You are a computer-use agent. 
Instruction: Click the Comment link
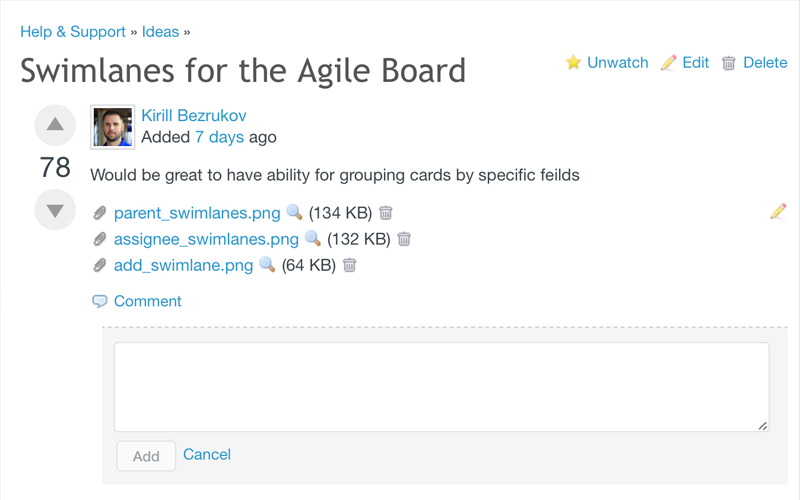[147, 301]
